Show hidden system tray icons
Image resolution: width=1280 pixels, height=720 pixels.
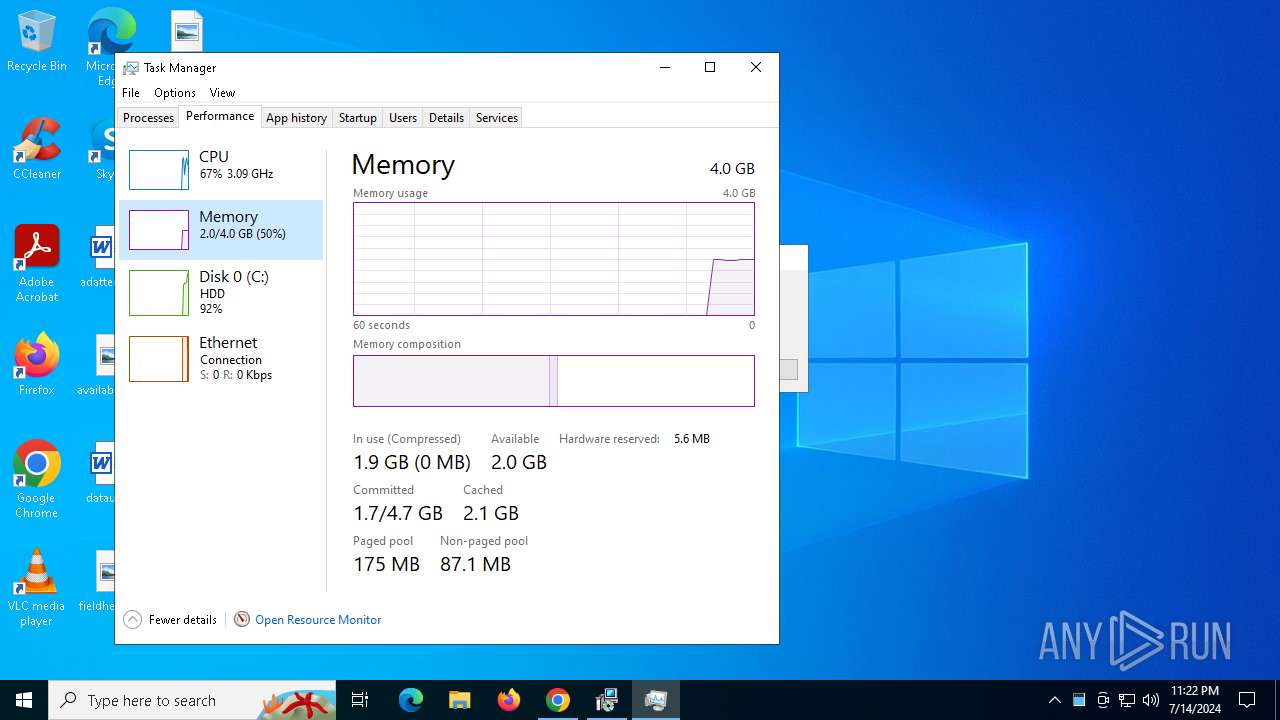point(1054,700)
